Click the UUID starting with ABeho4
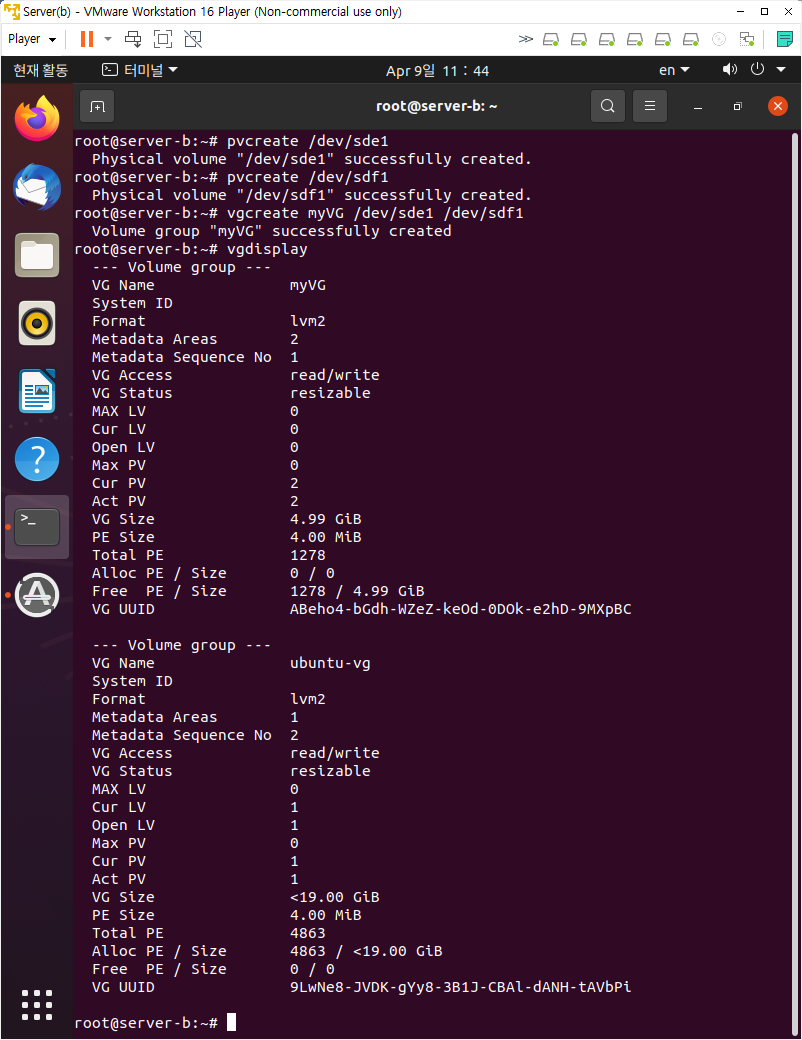Screen dimensions: 802x1040 pyautogui.click(x=460, y=609)
